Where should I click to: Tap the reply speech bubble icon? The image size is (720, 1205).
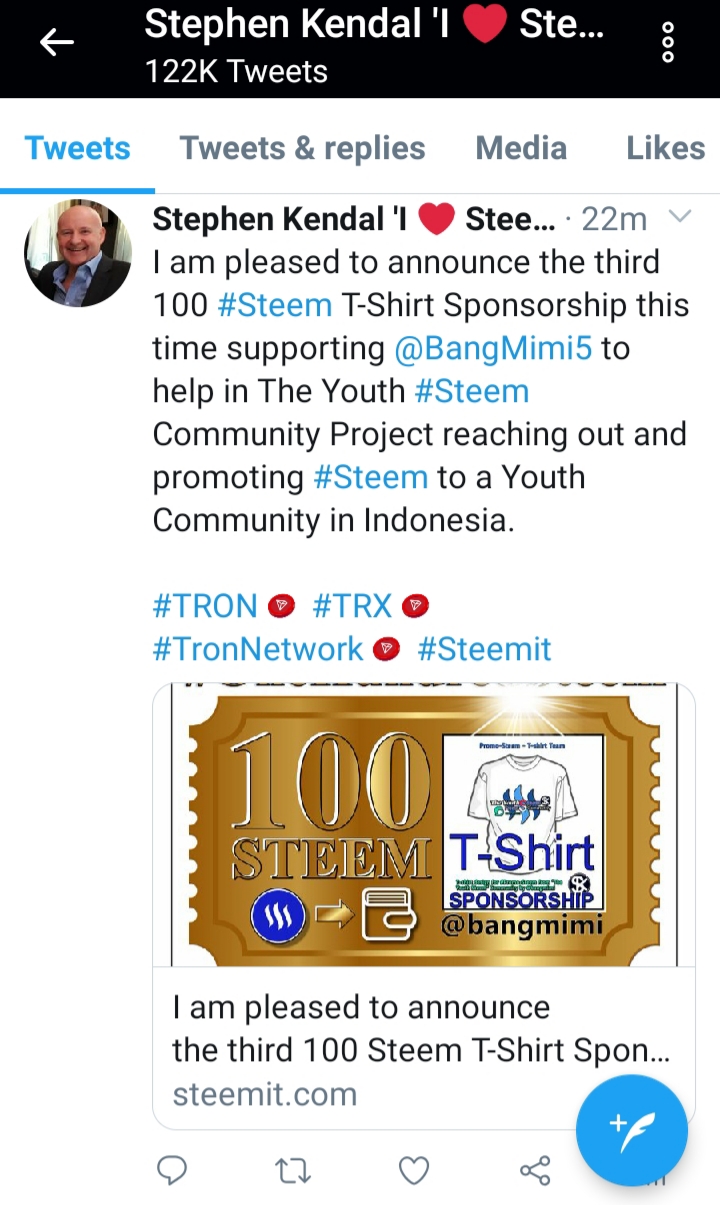(x=173, y=1169)
